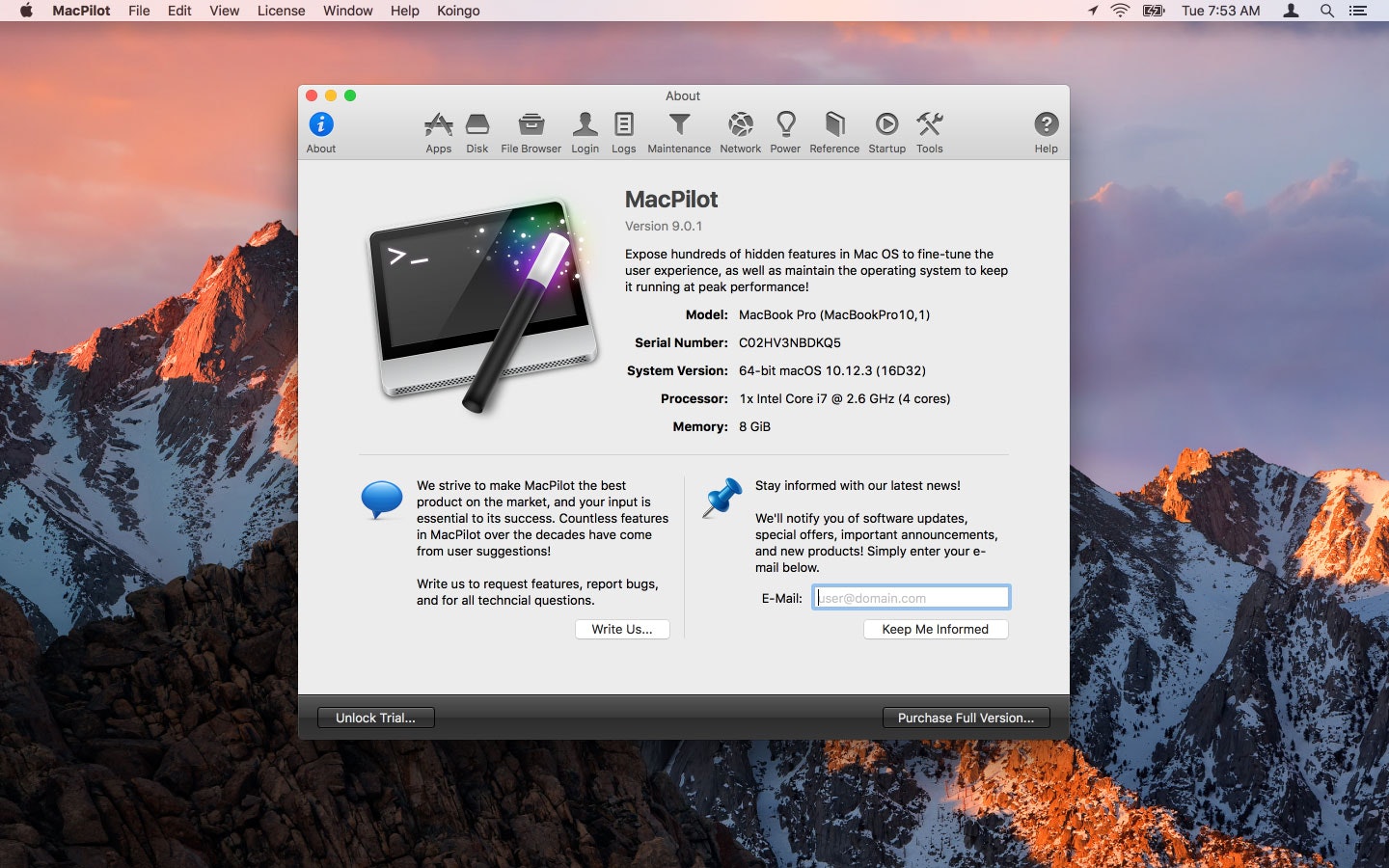Open the File Browser panel
1389x868 pixels.
click(530, 131)
